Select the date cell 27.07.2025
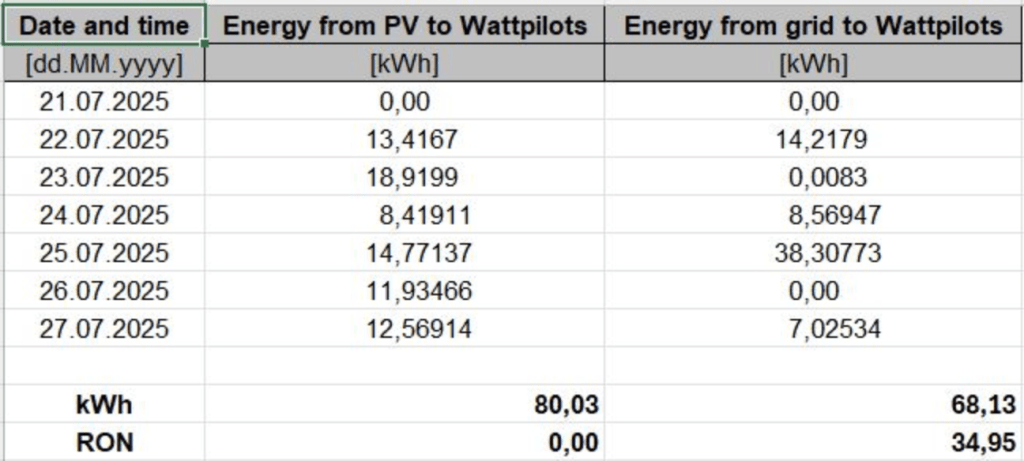Screen dimensions: 1024x461 click(104, 329)
